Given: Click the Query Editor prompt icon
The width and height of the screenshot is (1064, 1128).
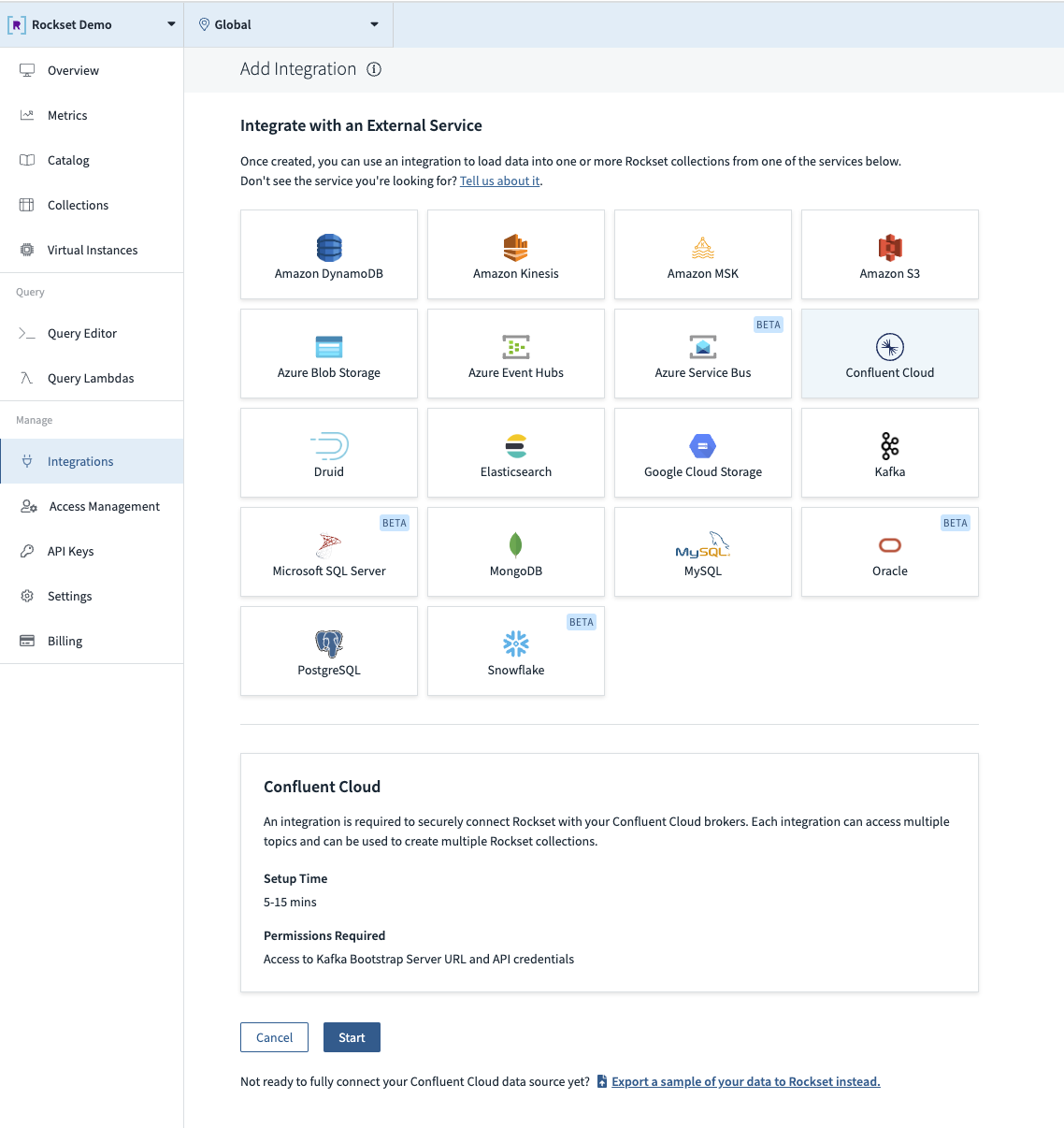Looking at the screenshot, I should (27, 333).
